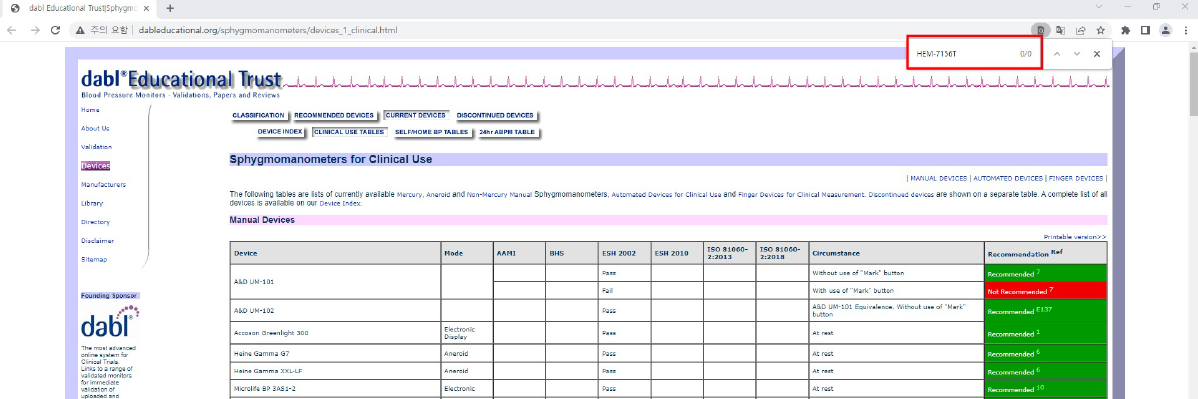Go to previous find-in-page result
1198x399 pixels.
pos(1057,54)
